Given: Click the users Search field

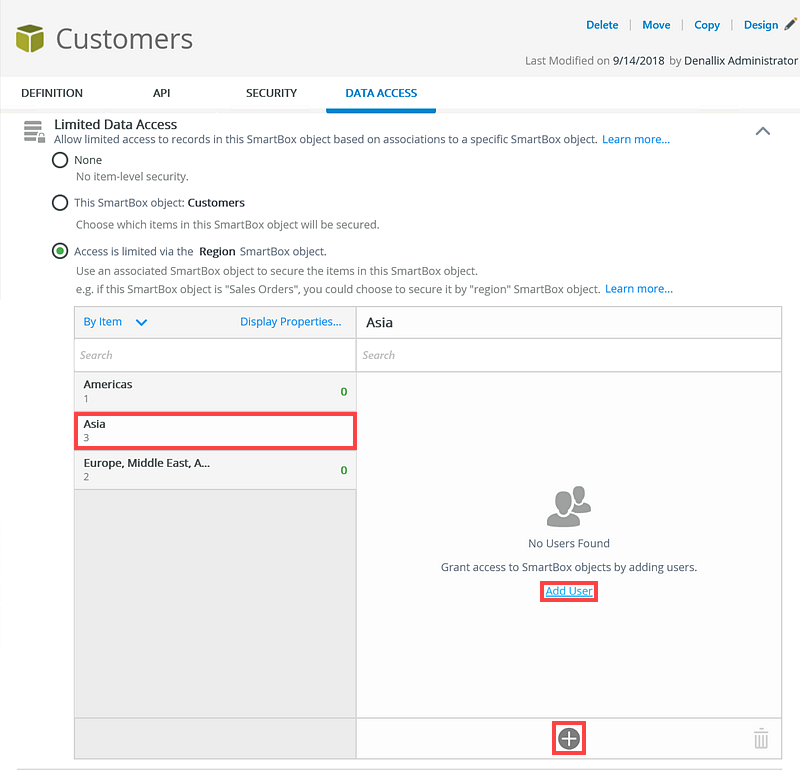Looking at the screenshot, I should pos(568,355).
